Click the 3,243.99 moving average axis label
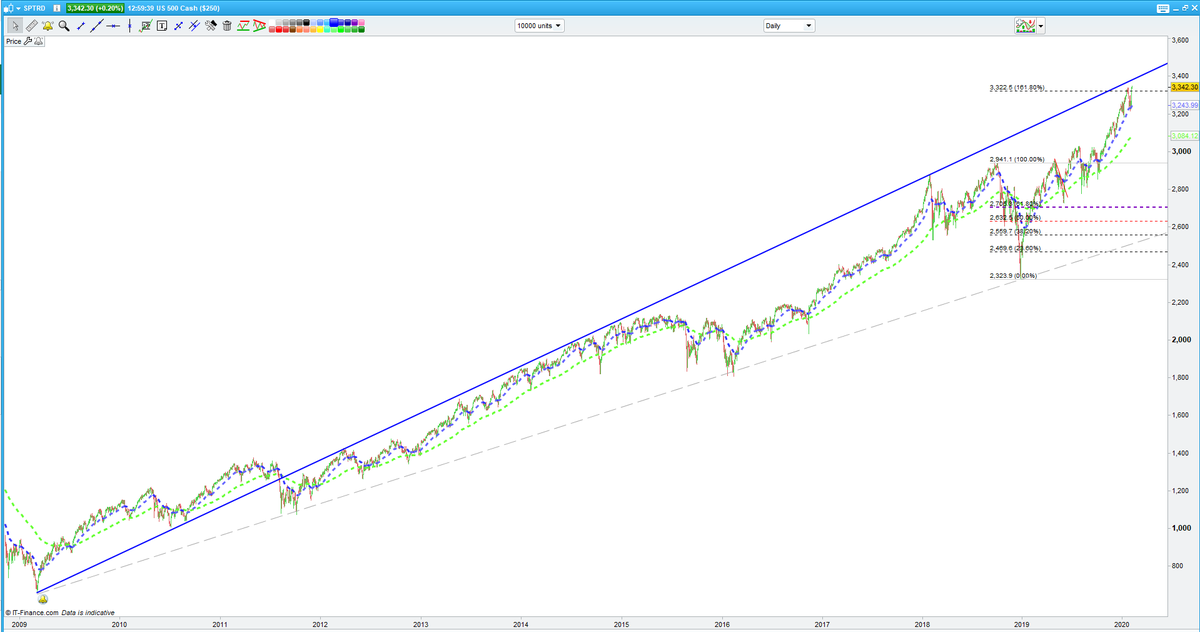The height and width of the screenshot is (632, 1200). pyautogui.click(x=1184, y=104)
